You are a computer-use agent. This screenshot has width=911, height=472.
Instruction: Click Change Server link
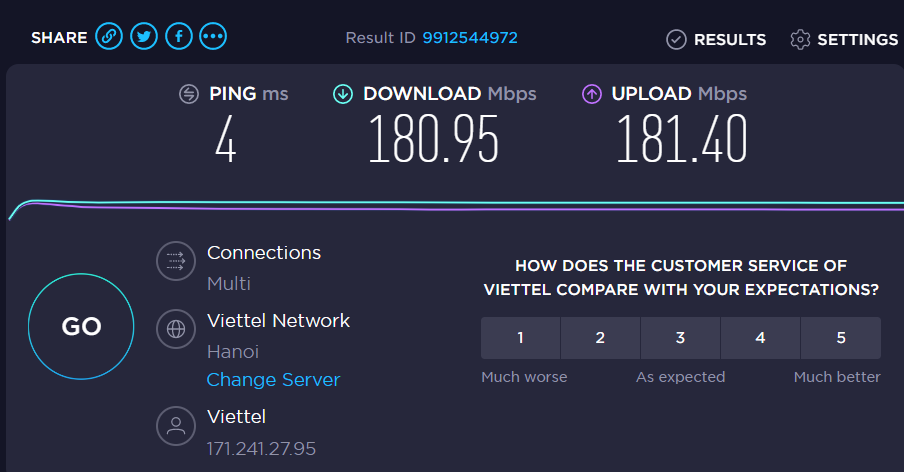click(x=274, y=380)
